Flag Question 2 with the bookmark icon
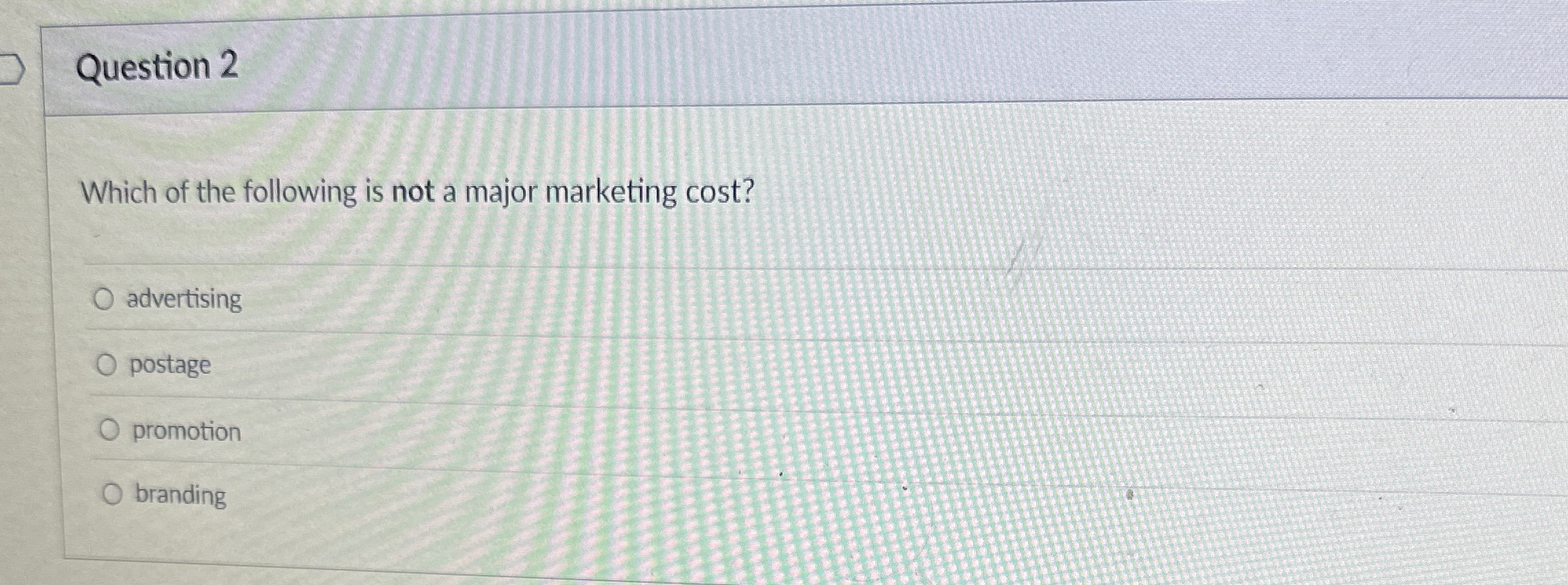 (x=12, y=71)
